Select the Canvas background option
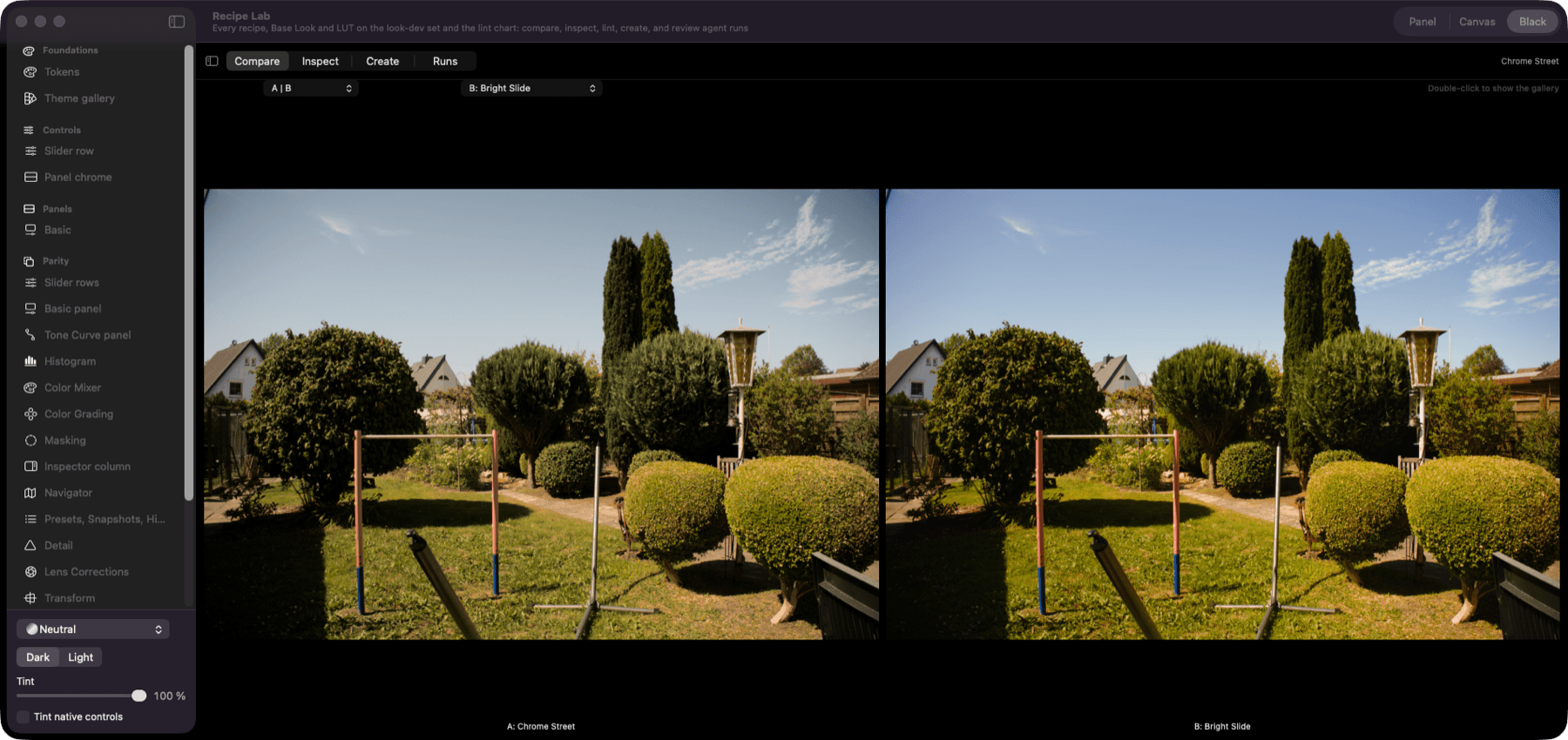This screenshot has height=740, width=1568. point(1477,22)
